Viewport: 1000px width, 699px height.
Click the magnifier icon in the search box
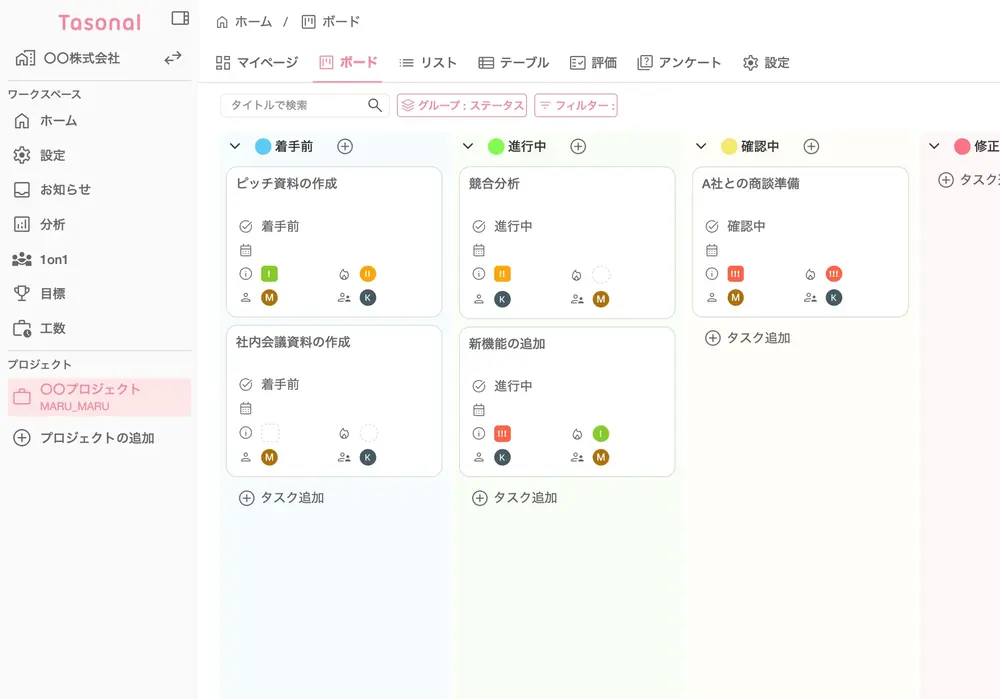pos(375,105)
